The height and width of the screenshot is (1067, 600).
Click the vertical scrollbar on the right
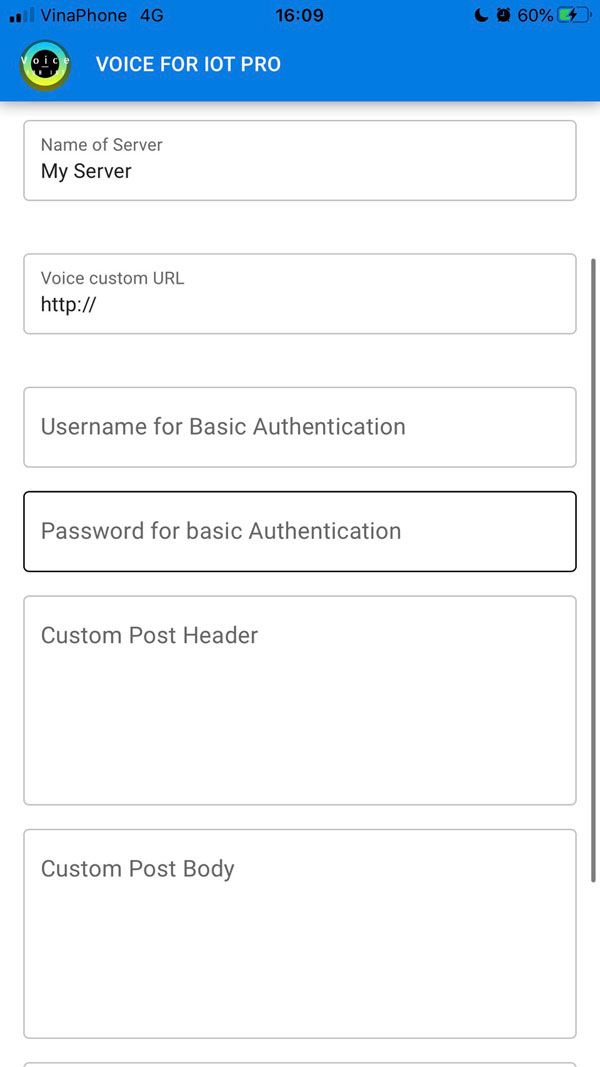pos(594,570)
